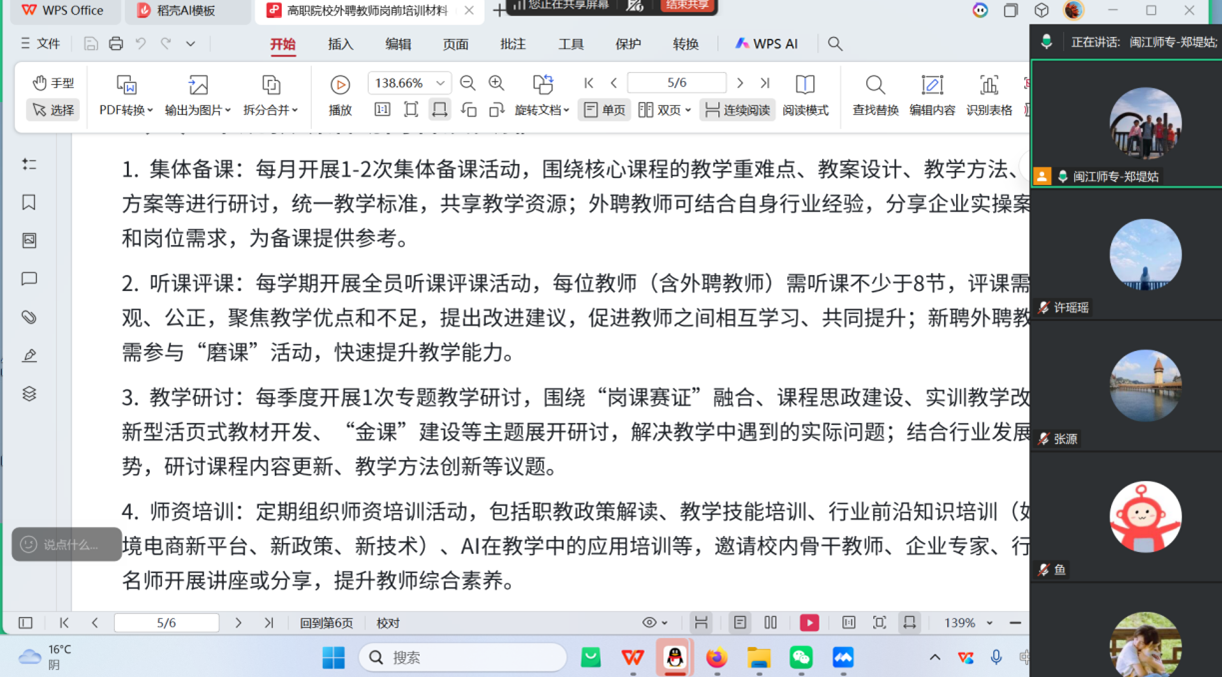Switch to the 插入 ribbon tab

[341, 44]
